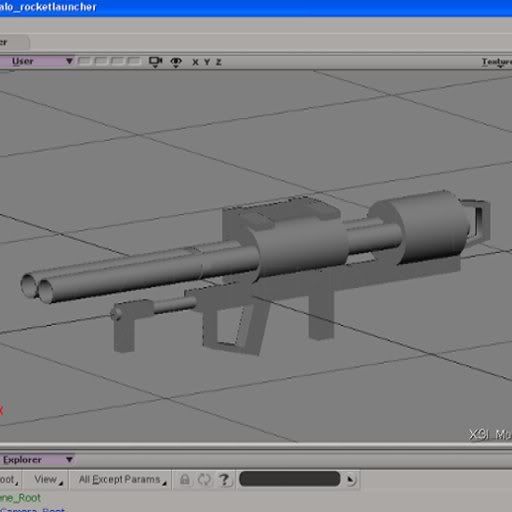
Task: Click the eye show menu icon
Action: (x=176, y=62)
